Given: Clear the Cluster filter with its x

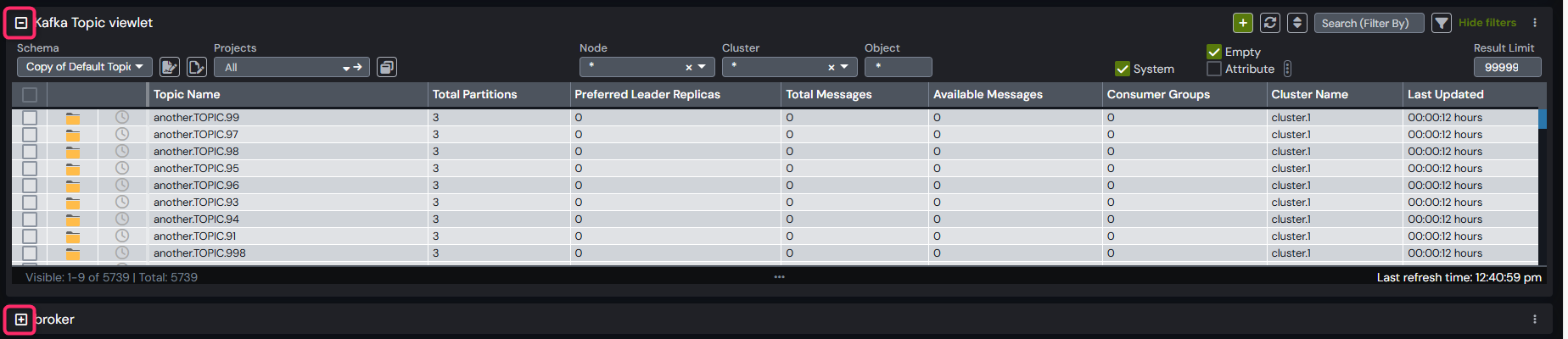Looking at the screenshot, I should tap(832, 67).
